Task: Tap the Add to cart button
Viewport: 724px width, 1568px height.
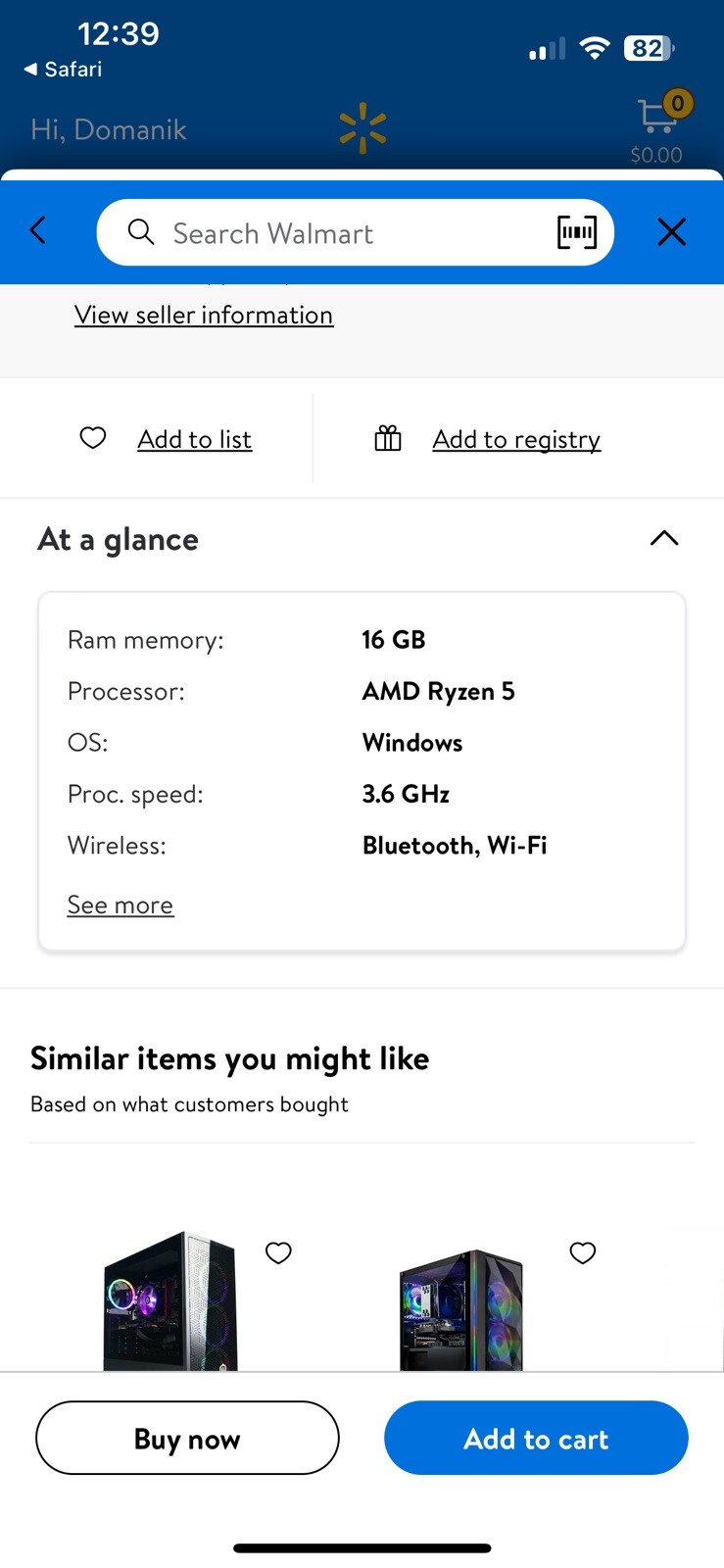Action: (x=536, y=1438)
